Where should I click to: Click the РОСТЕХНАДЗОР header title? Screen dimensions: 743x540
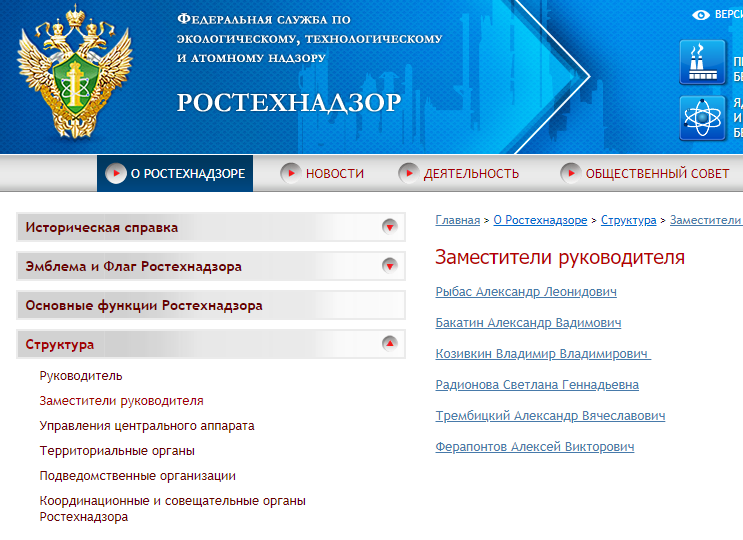[289, 102]
